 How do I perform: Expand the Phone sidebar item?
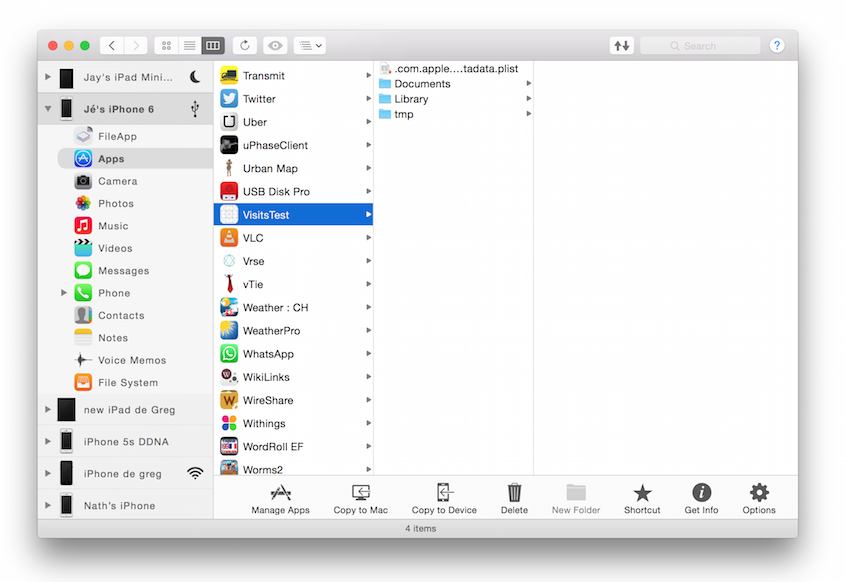(x=64, y=293)
